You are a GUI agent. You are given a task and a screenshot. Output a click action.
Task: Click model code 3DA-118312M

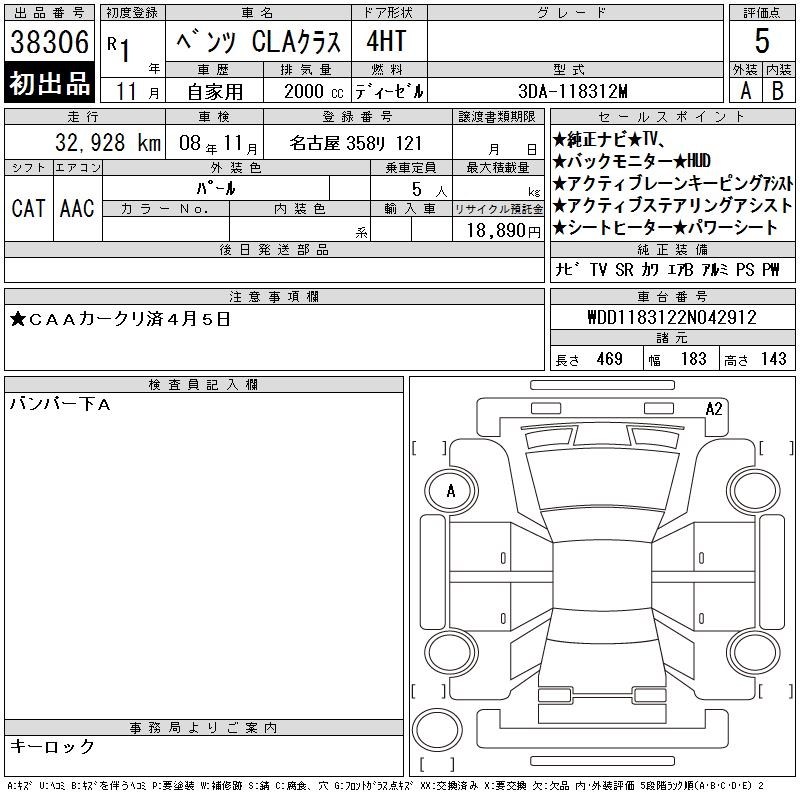573,91
